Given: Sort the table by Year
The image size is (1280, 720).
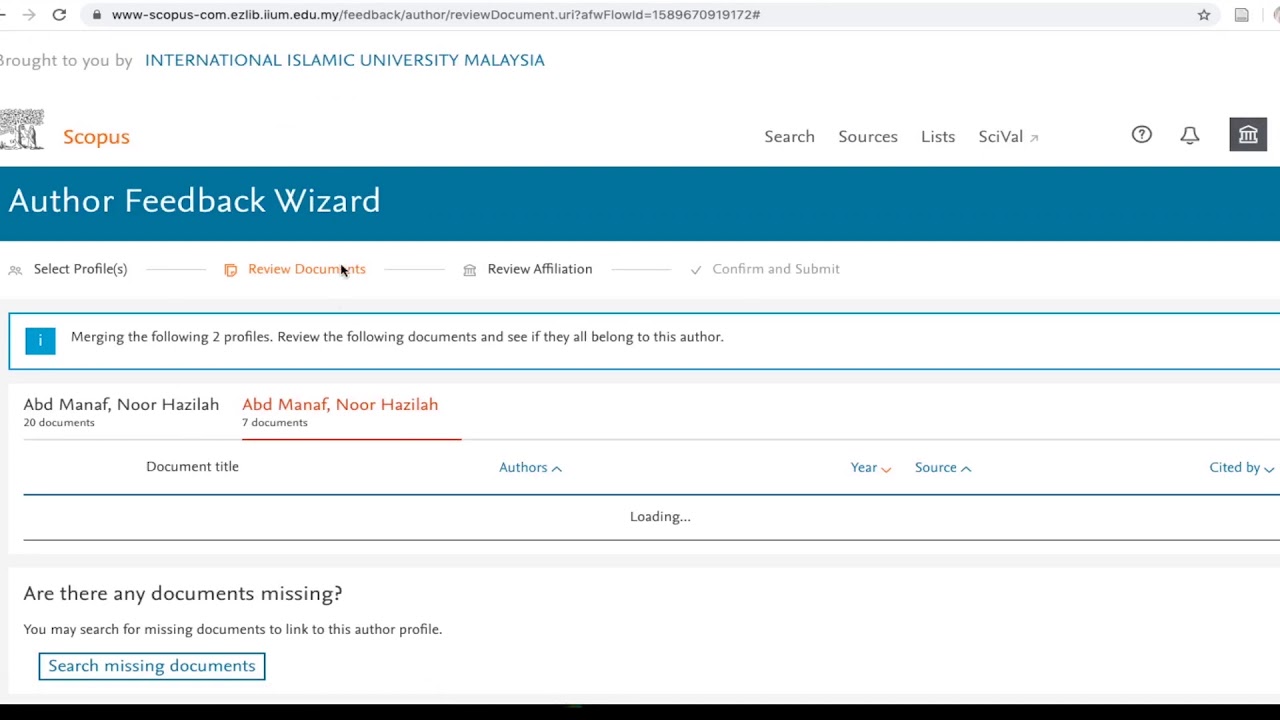Looking at the screenshot, I should pyautogui.click(x=870, y=467).
